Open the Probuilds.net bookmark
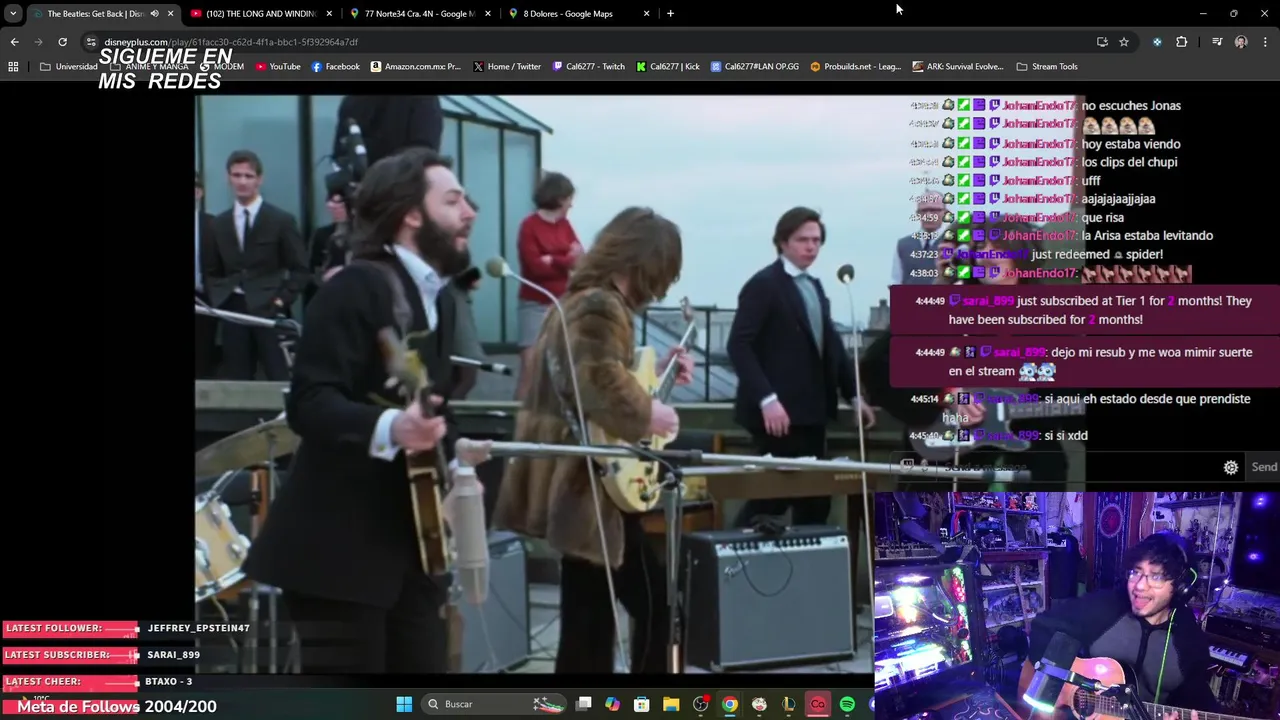Viewport: 1280px width, 720px height. (856, 67)
